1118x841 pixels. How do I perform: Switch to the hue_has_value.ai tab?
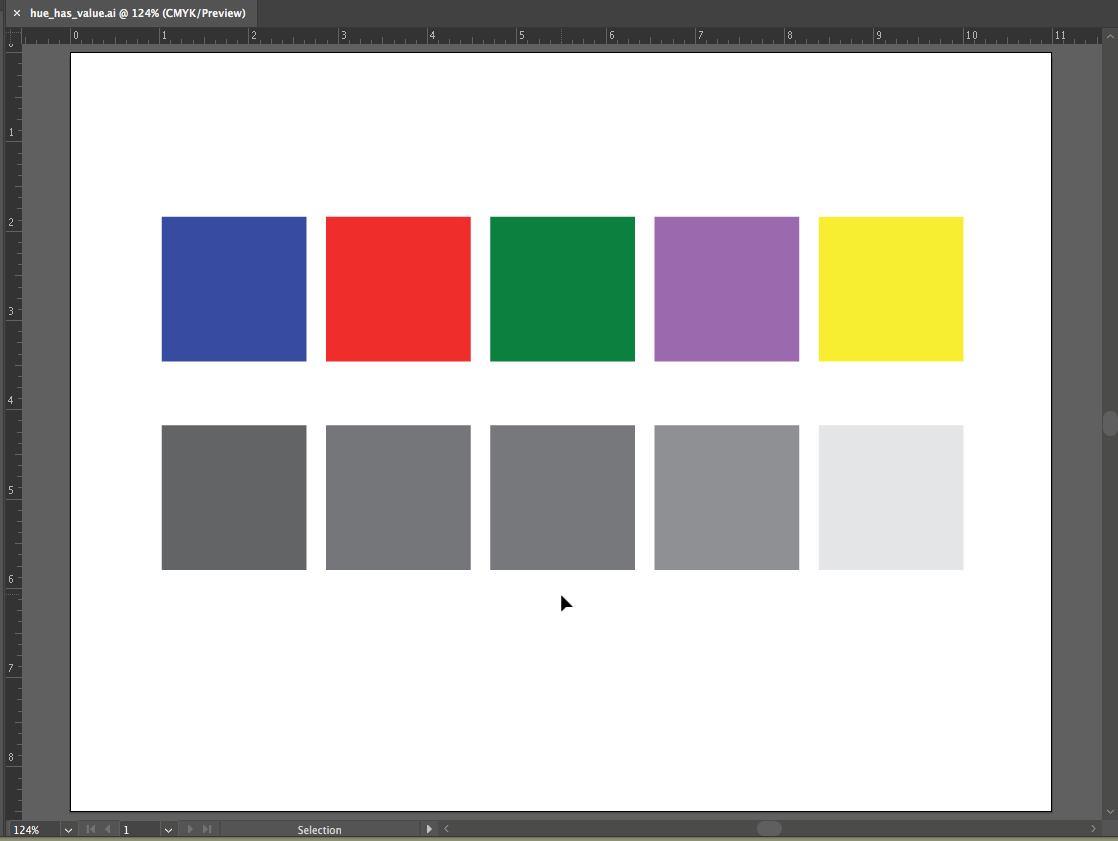pyautogui.click(x=137, y=13)
